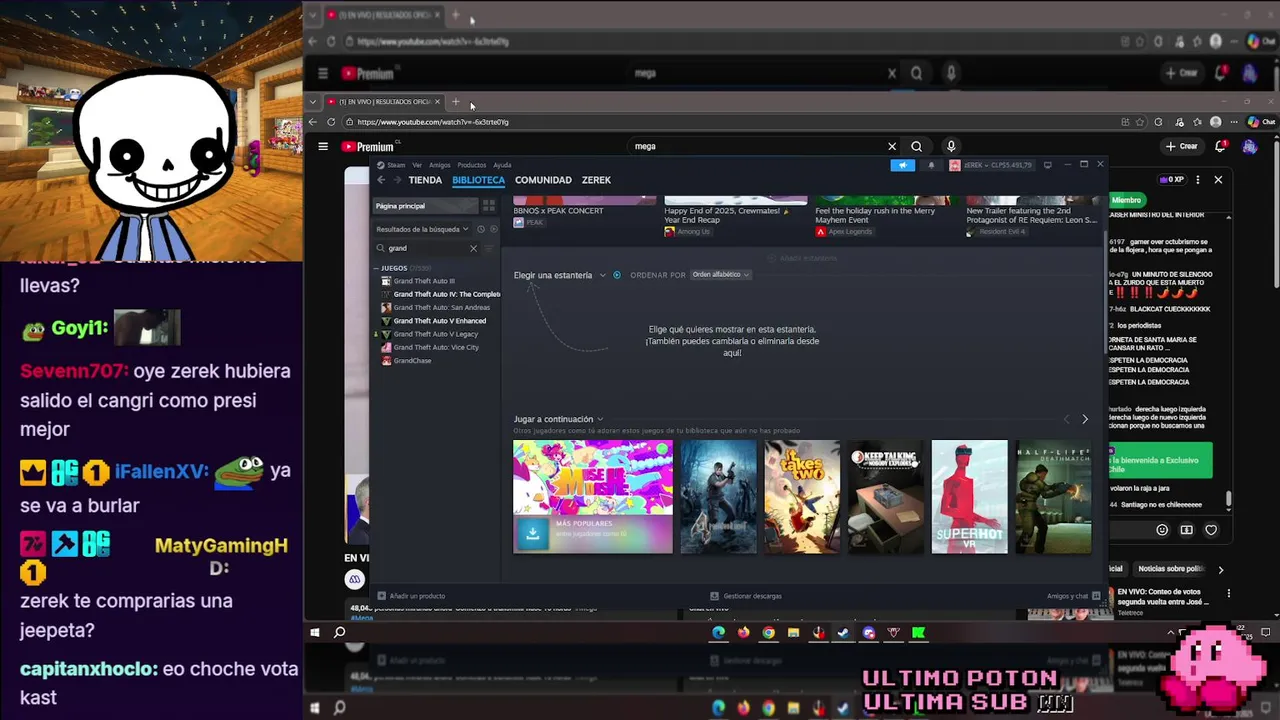Select Grand Theft Auto III in list
The image size is (1280, 720).
coord(424,281)
